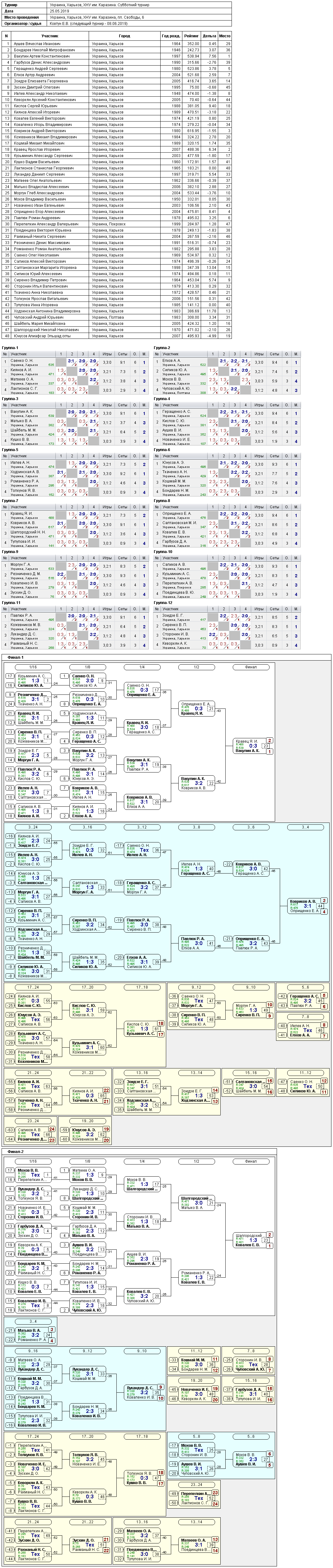Click delta value '13.04'
This screenshot has height=1568, width=333.
click(x=211, y=268)
